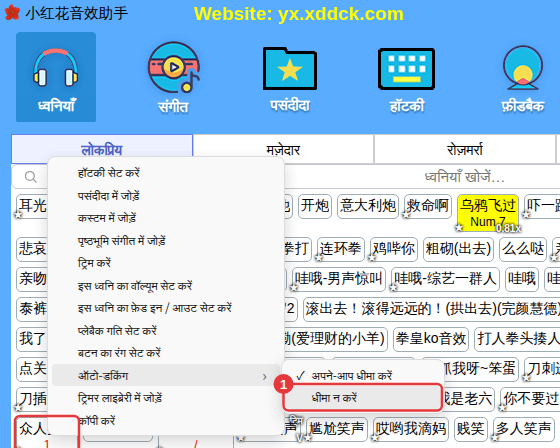
Task: Choose टाइमर लाइब्रेरी में जोड़ें entry
Action: pos(166,398)
